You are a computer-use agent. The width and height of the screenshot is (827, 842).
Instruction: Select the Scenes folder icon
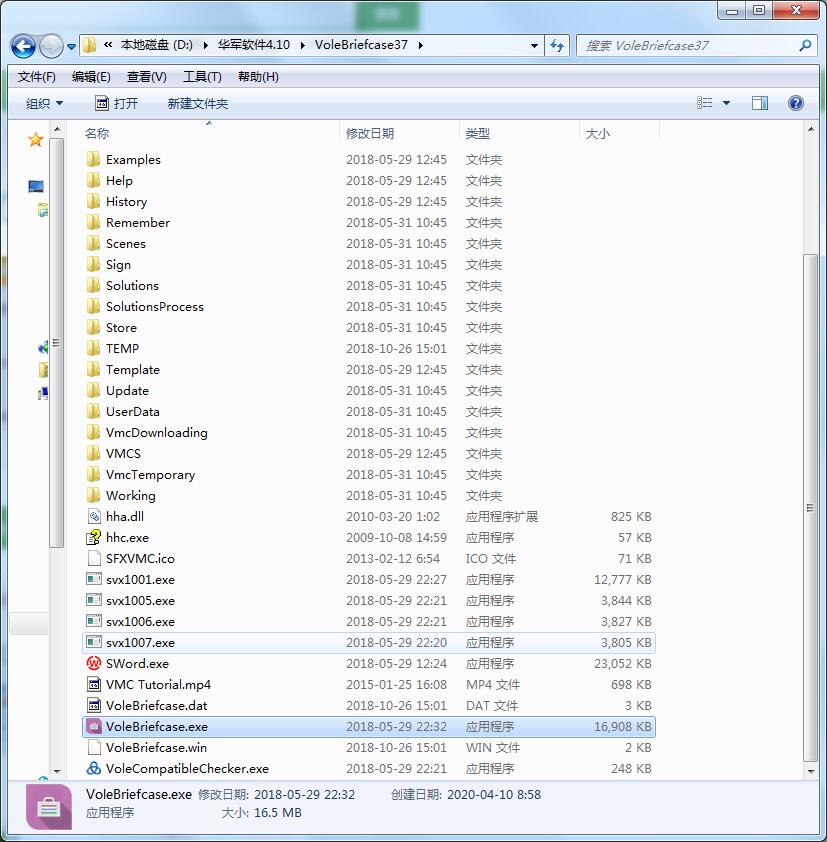click(93, 243)
